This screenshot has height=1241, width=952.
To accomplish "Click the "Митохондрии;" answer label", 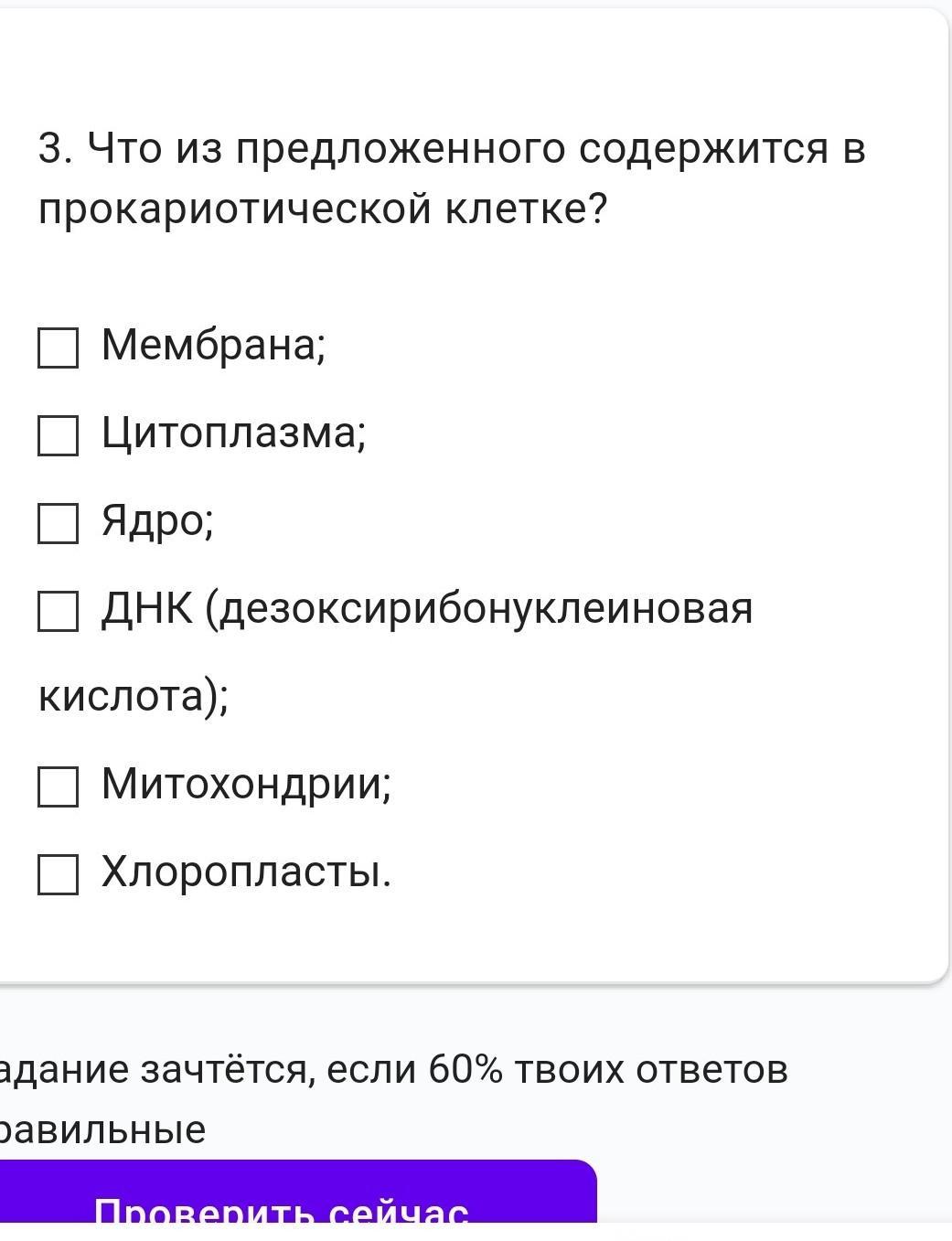I will click(246, 784).
